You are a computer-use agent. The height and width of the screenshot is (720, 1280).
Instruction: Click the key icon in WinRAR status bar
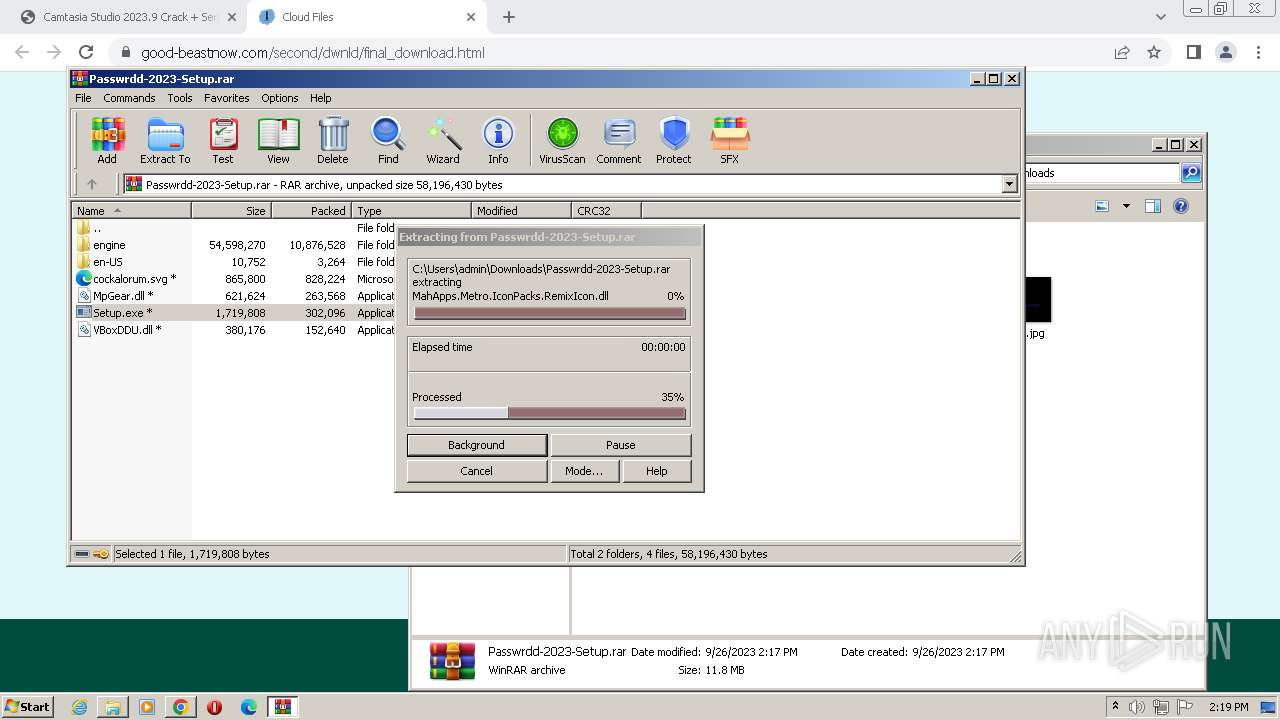tap(100, 554)
